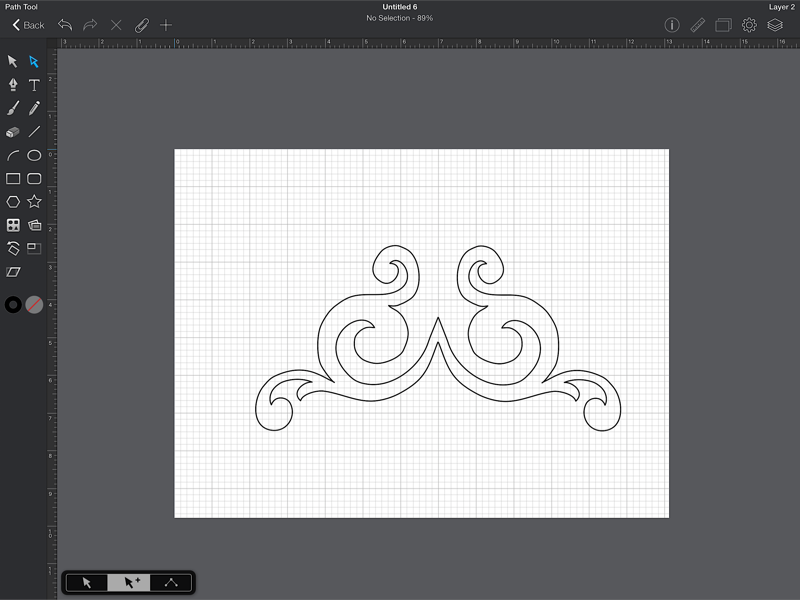800x600 pixels.
Task: Choose the Rectangle tool
Action: [x=13, y=179]
